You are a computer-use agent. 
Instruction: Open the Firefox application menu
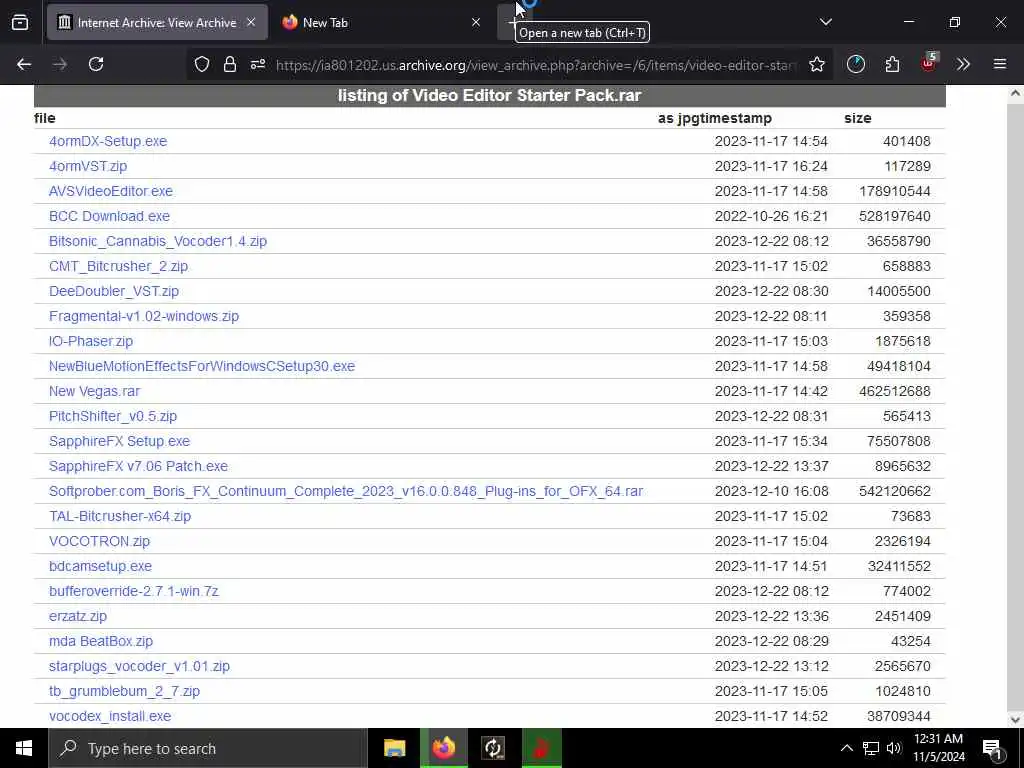point(1000,64)
